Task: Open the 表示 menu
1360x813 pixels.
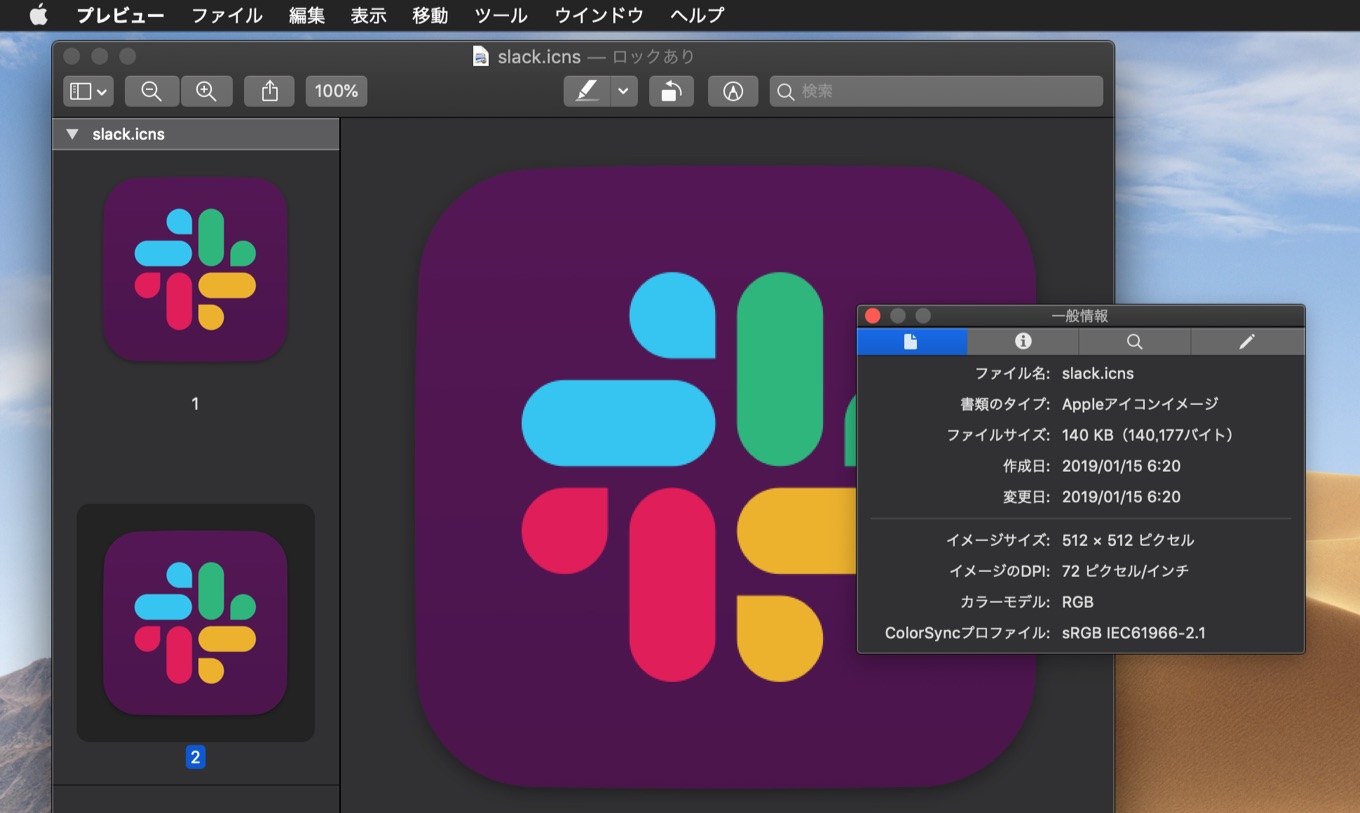Action: tap(369, 15)
